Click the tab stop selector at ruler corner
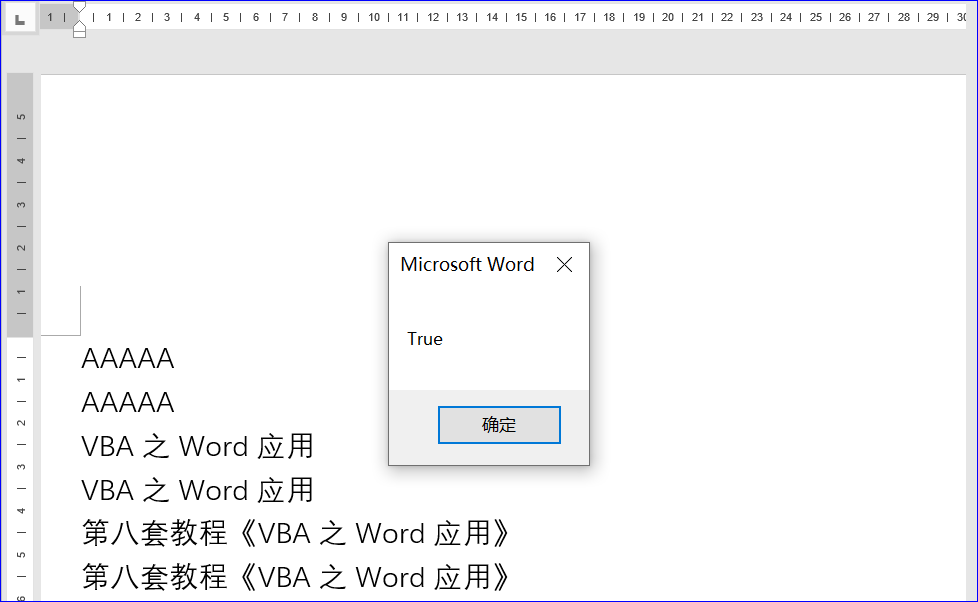978x602 pixels. click(x=20, y=19)
